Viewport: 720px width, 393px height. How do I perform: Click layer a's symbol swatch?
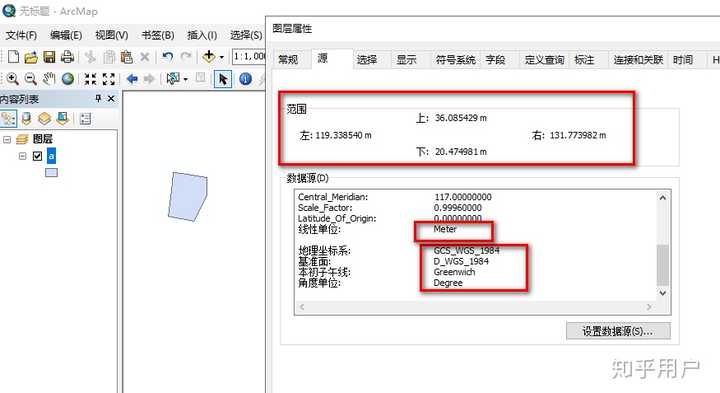(51, 173)
